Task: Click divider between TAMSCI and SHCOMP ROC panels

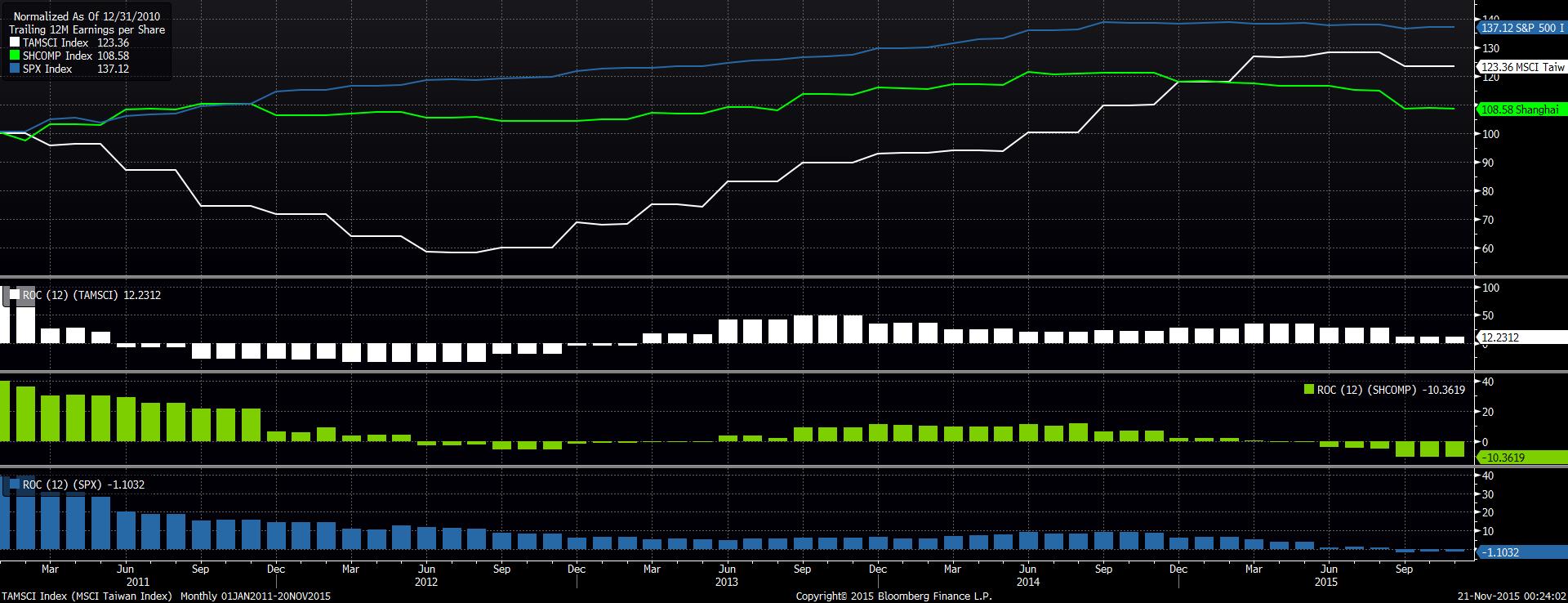Action: tap(735, 373)
